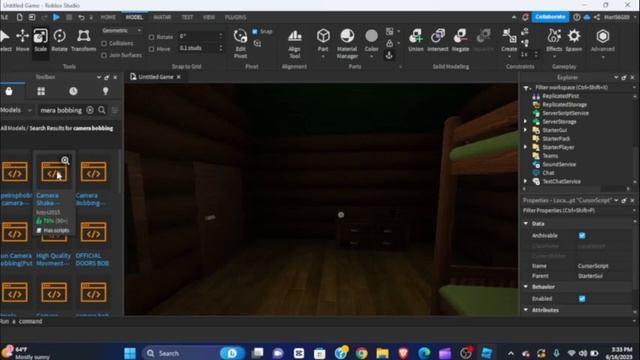Click the Spawn gear icon
The height and width of the screenshot is (360, 640).
[x=573, y=36]
